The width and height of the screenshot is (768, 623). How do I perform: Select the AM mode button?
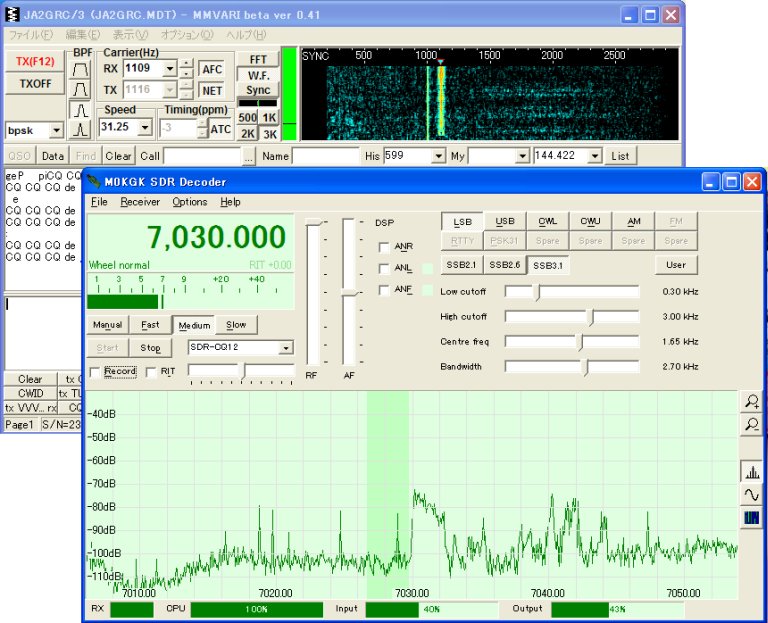pyautogui.click(x=633, y=221)
